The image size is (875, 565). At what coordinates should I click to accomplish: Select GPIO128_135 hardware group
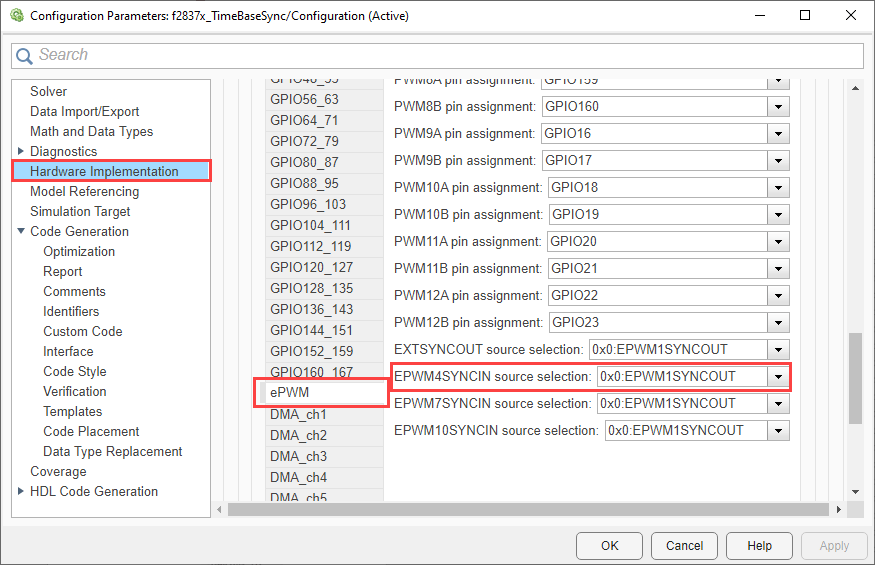coord(324,288)
